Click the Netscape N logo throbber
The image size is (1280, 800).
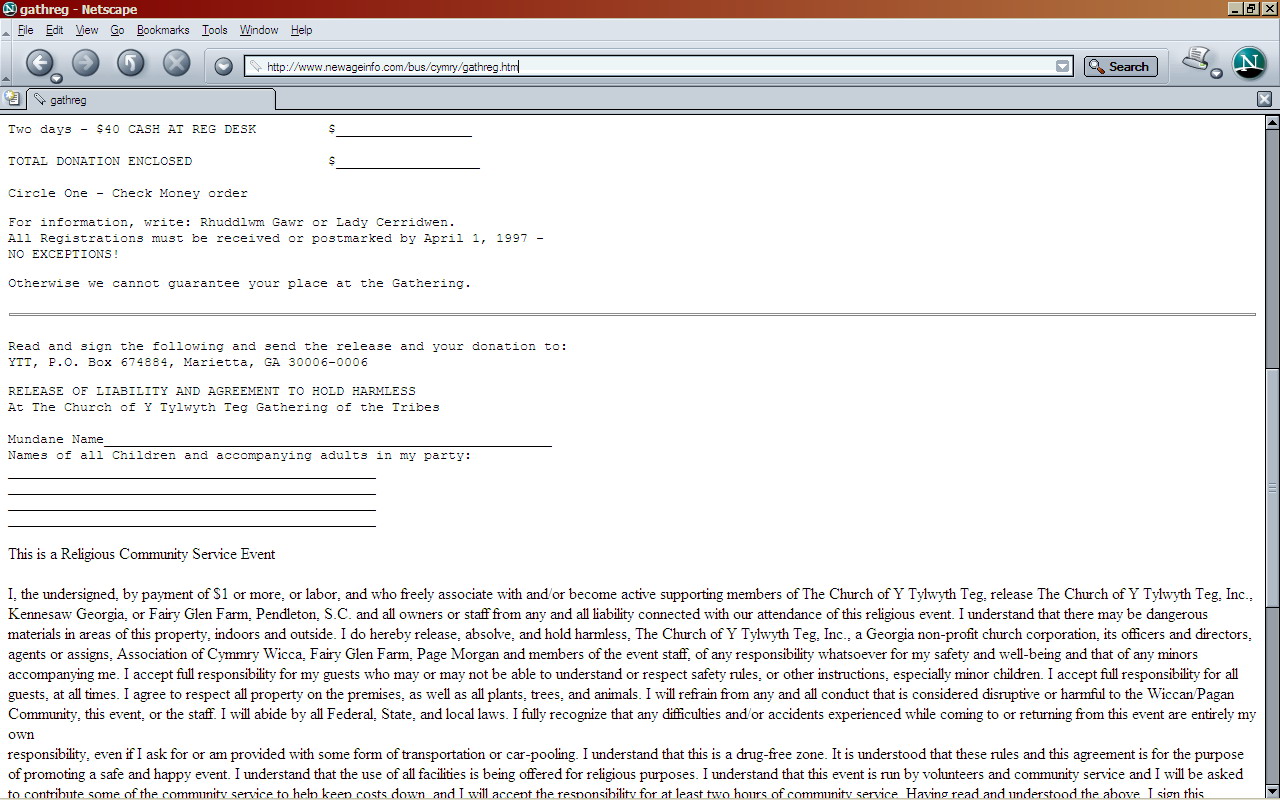1249,63
